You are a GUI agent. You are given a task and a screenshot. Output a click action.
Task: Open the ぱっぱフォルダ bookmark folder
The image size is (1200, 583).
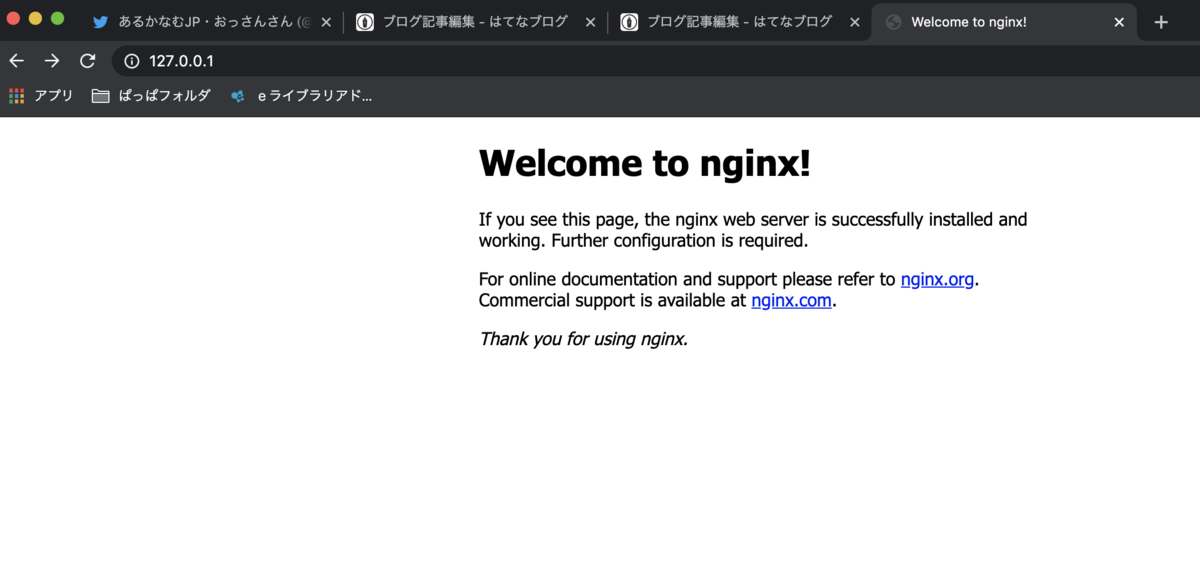(151, 96)
